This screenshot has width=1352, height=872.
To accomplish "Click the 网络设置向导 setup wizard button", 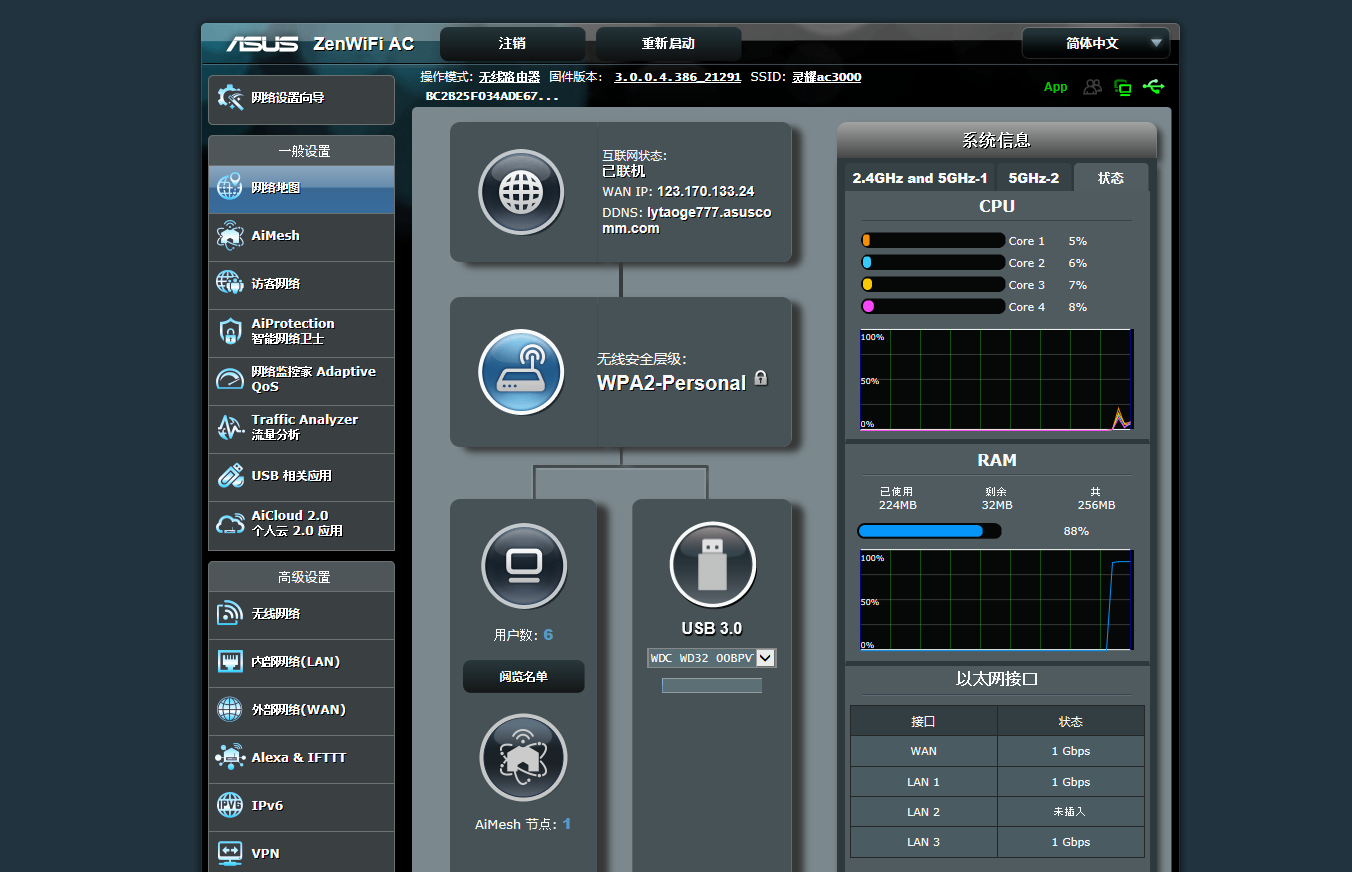I will [301, 99].
